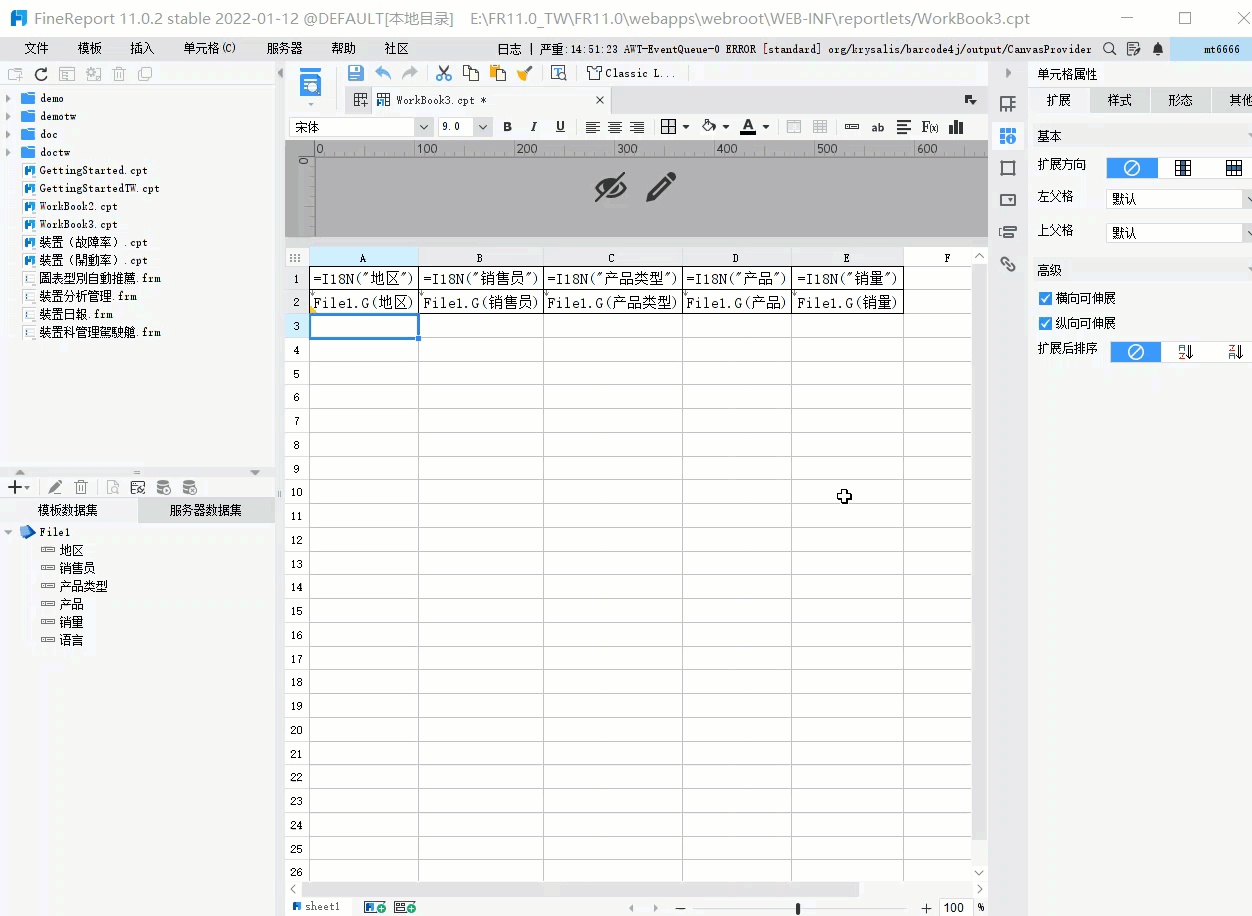1252x916 pixels.
Task: Open the font color A picker
Action: (x=747, y=127)
